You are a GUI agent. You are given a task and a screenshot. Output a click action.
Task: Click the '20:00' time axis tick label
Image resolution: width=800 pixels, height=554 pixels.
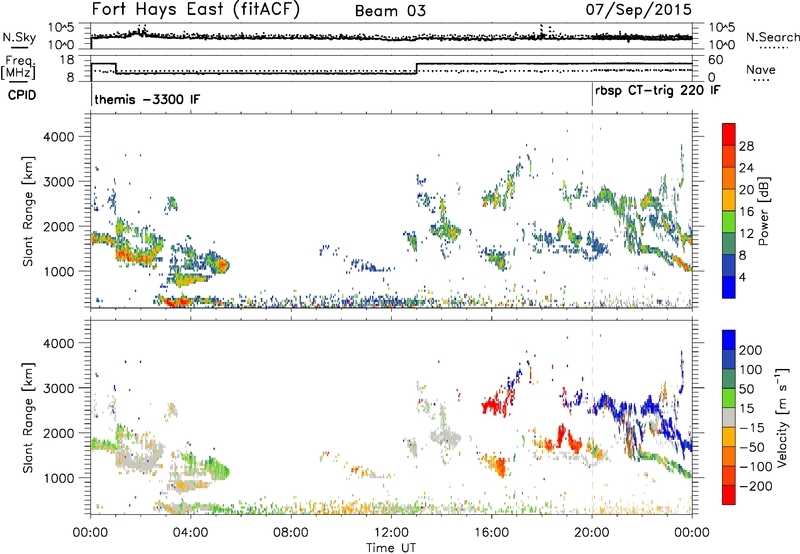(592, 533)
